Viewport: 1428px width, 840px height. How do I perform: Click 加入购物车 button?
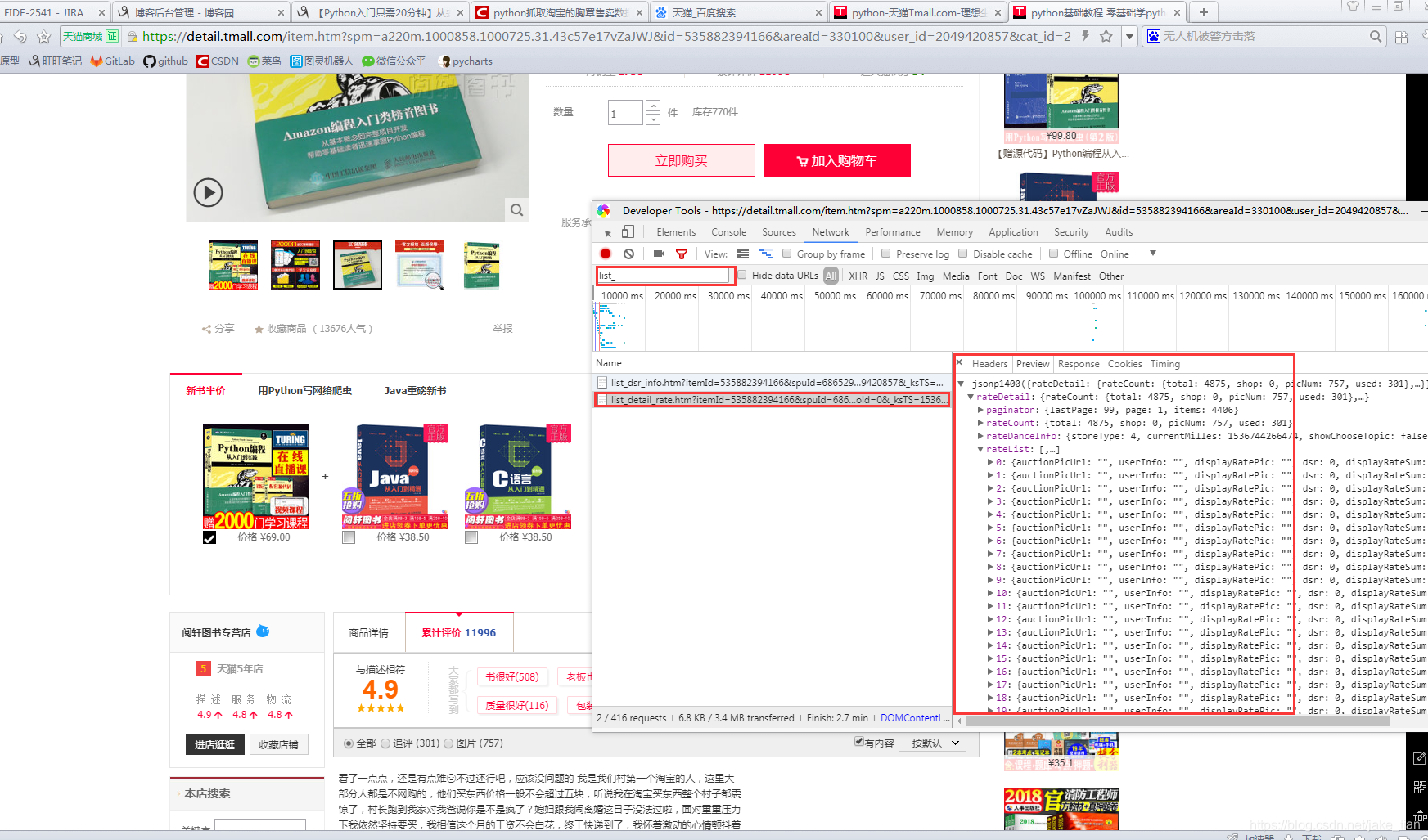pos(837,160)
